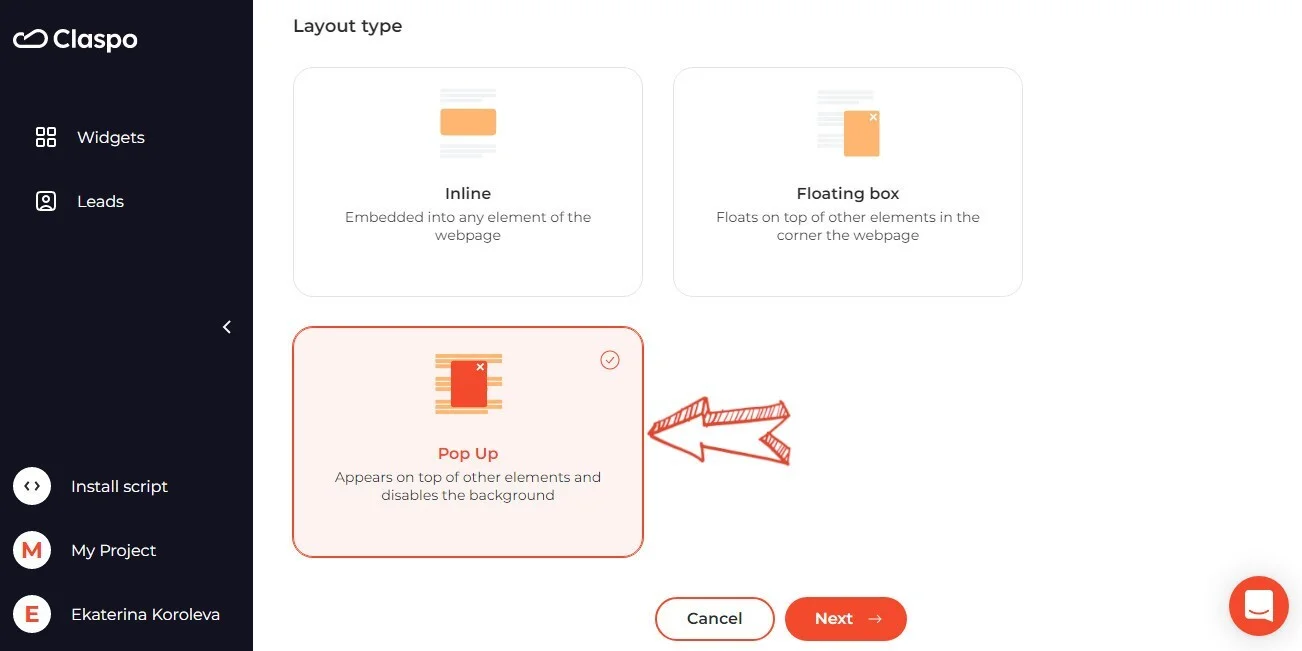Click the Layout type heading
This screenshot has width=1302, height=651.
347,26
